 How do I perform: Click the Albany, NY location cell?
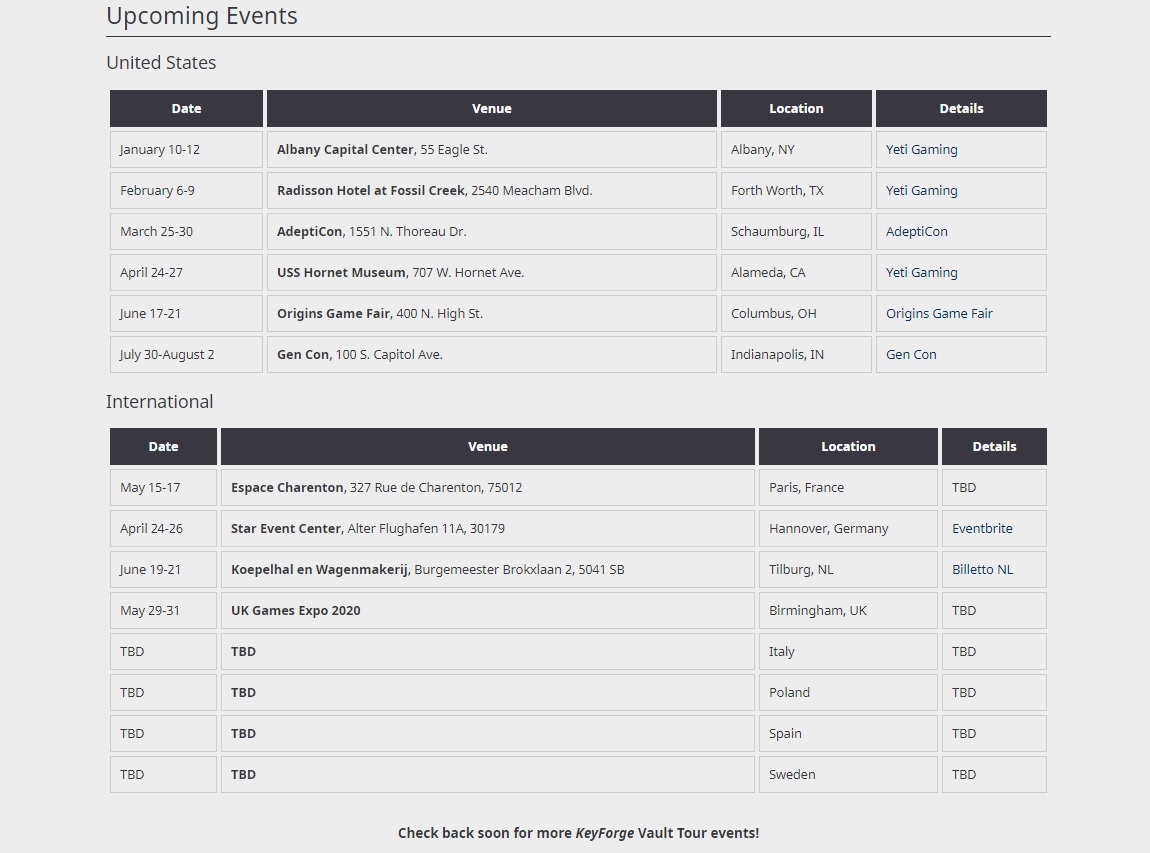[x=796, y=150]
